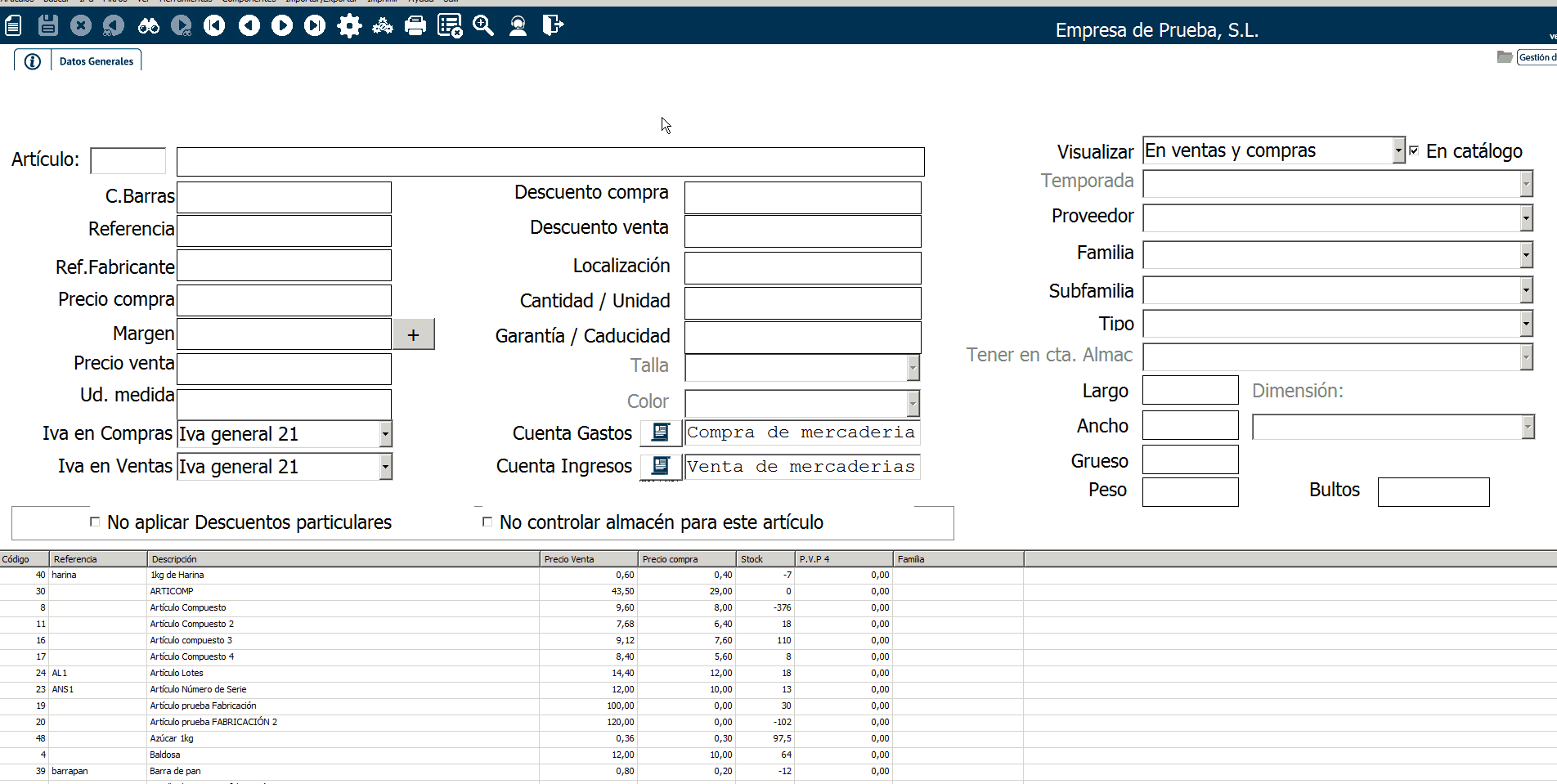The height and width of the screenshot is (784, 1557).
Task: Click the magnifying glass zoom icon
Action: tap(483, 26)
